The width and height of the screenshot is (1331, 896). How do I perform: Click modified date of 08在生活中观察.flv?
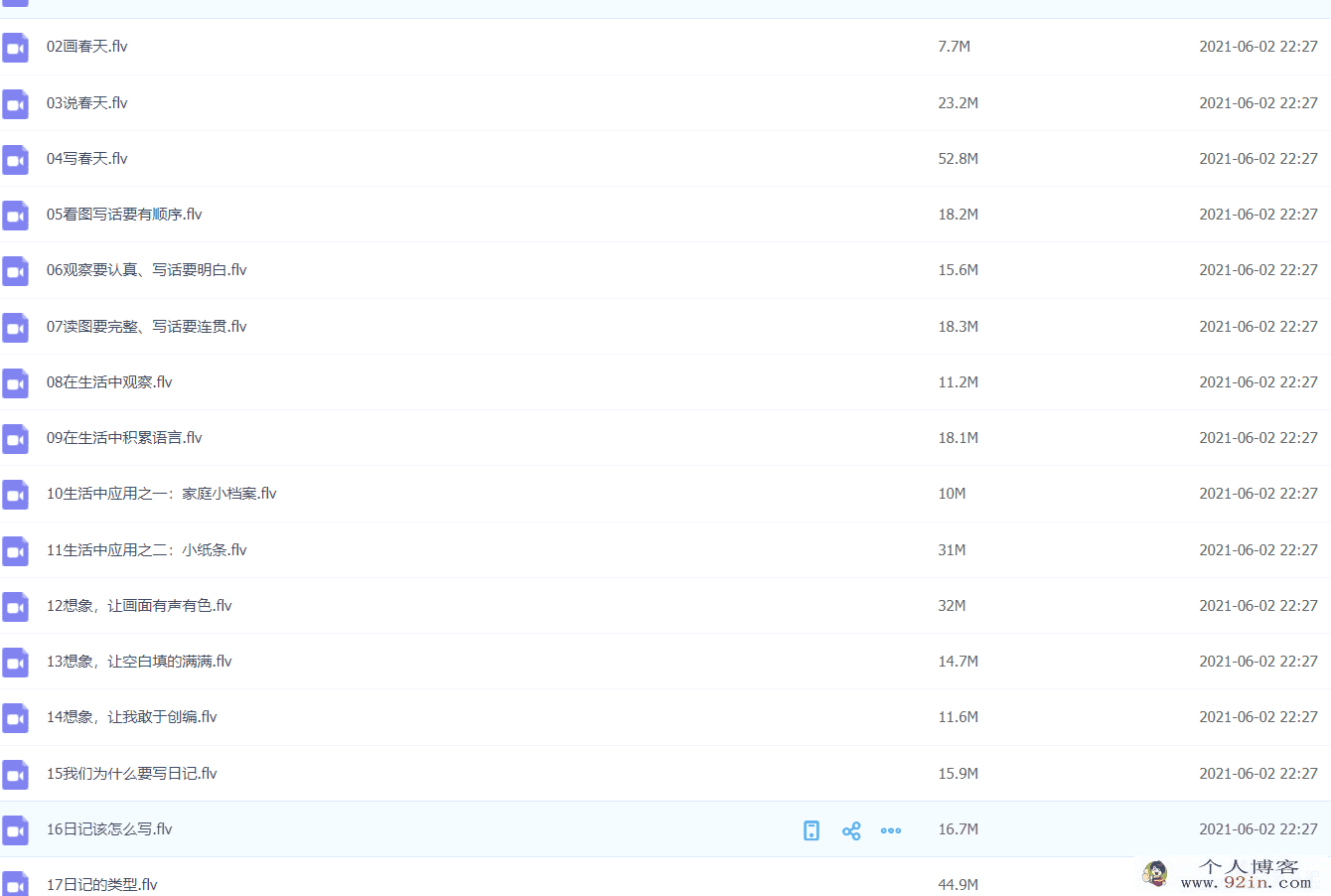[1258, 382]
